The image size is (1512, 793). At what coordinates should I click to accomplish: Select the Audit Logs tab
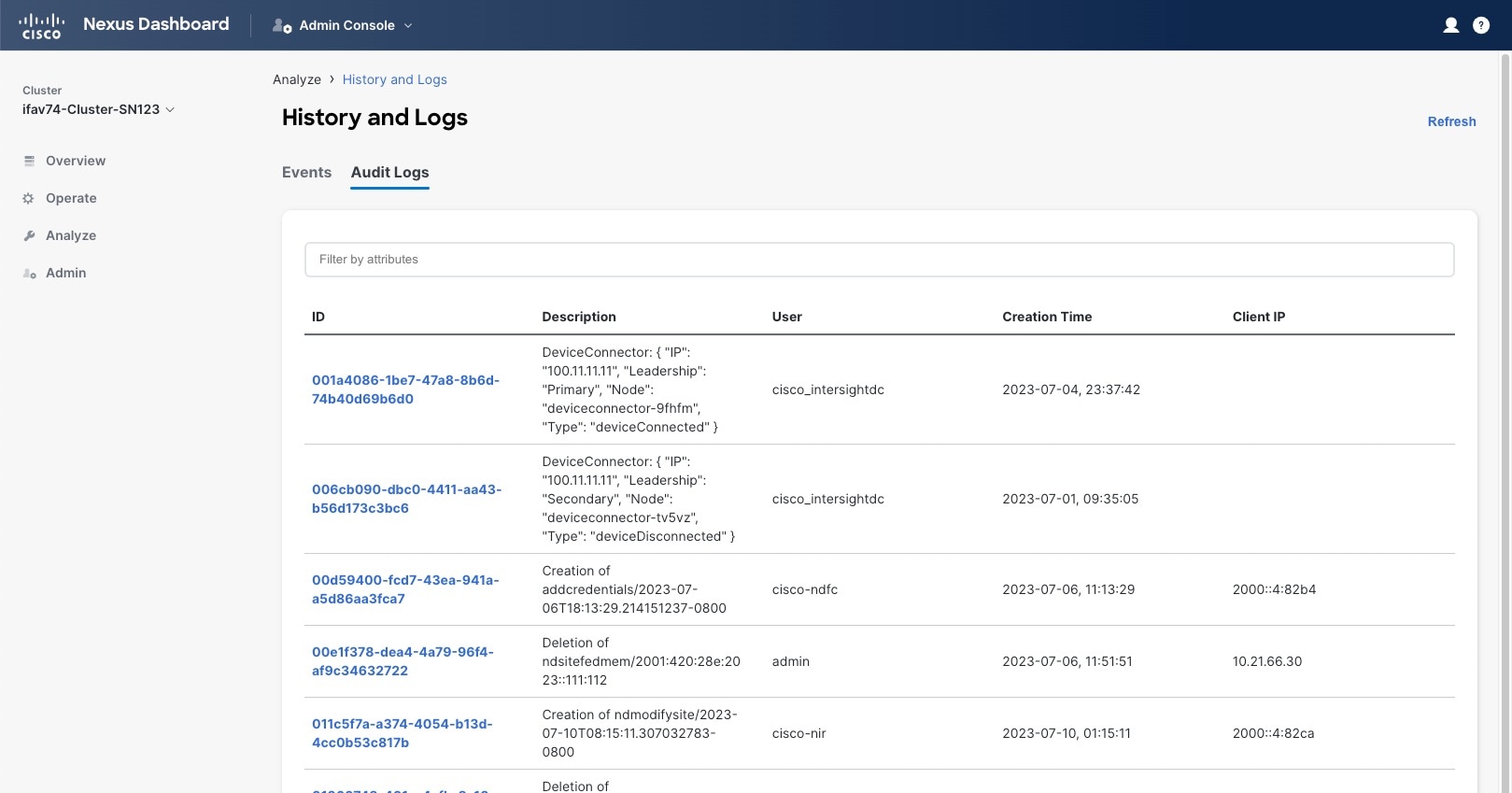point(389,172)
